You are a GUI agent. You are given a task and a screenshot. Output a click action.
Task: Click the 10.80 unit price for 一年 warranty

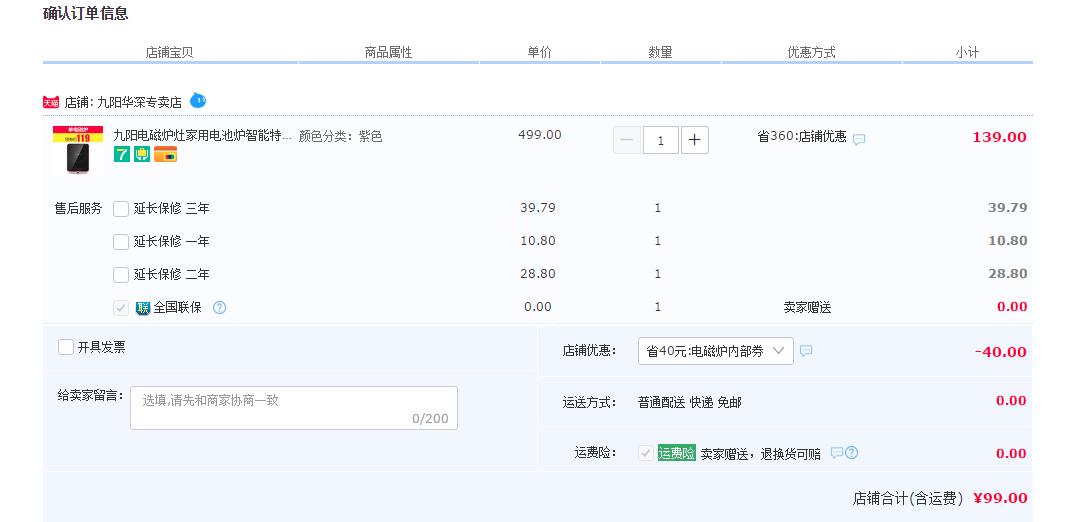538,240
